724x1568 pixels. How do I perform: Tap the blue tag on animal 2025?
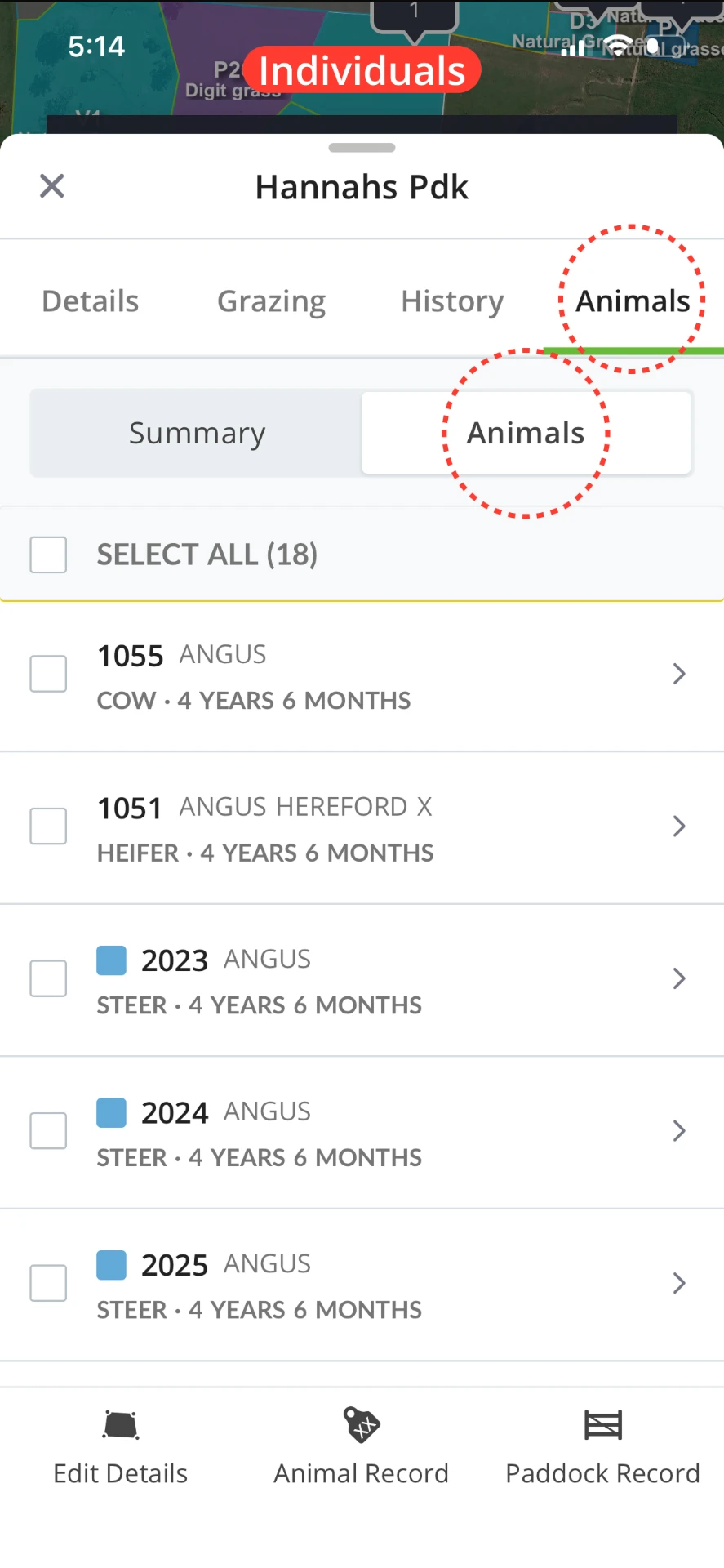[x=112, y=1265]
